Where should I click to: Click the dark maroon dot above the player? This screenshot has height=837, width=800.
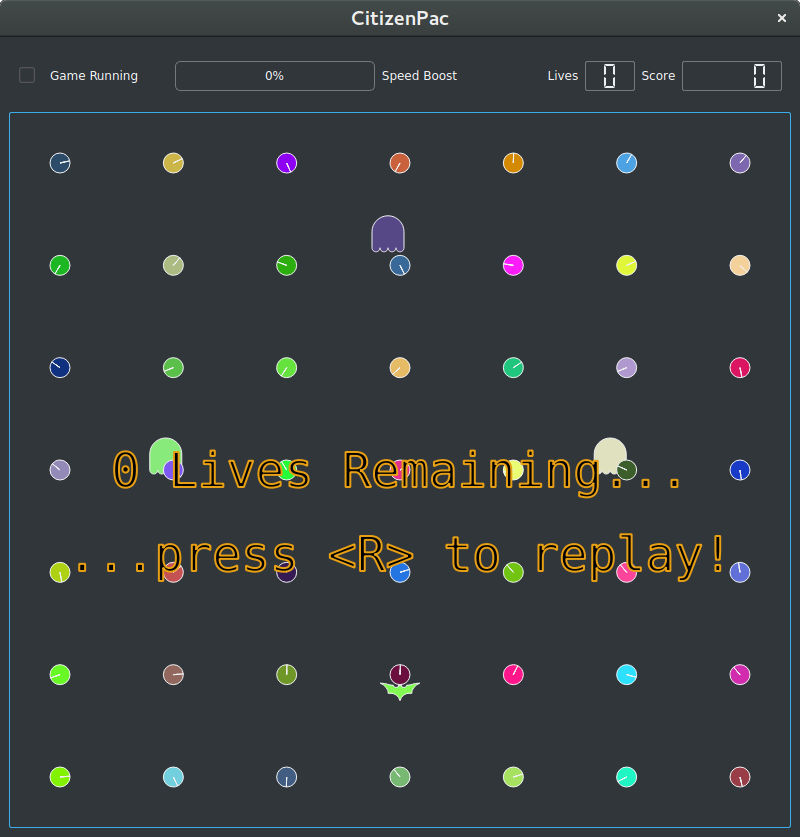400,674
